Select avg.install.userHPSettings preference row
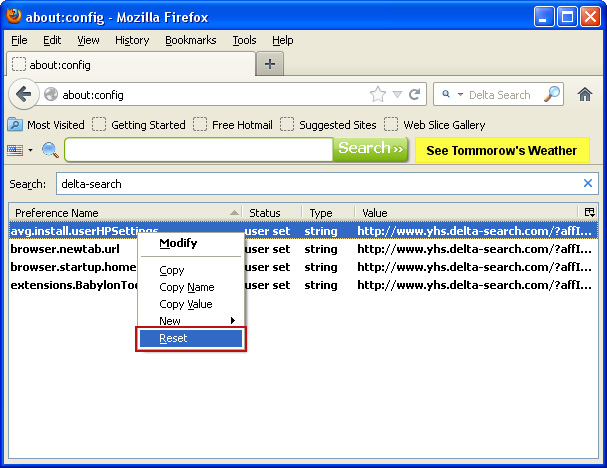This screenshot has width=607, height=468. 303,231
